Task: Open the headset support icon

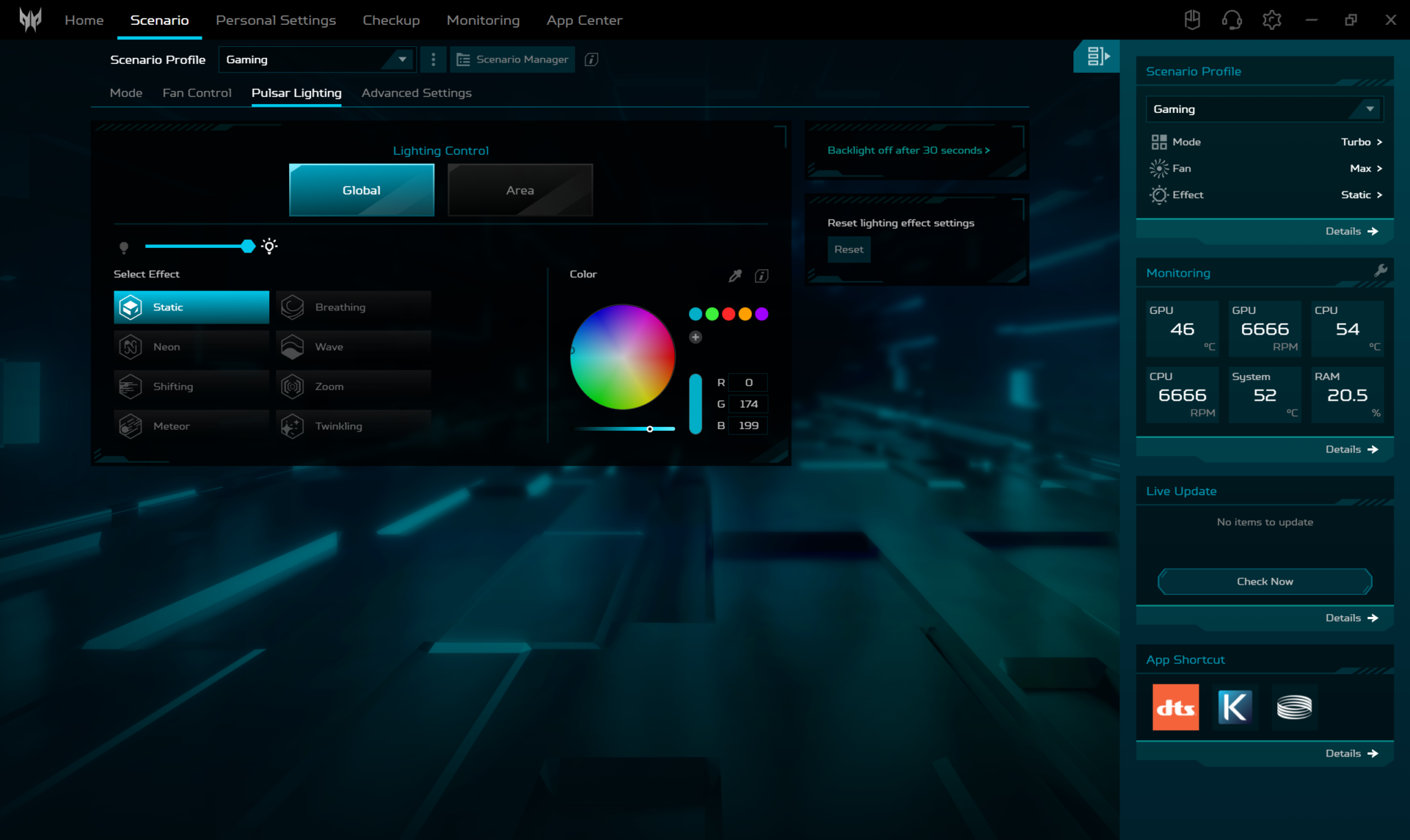Action: tap(1232, 20)
